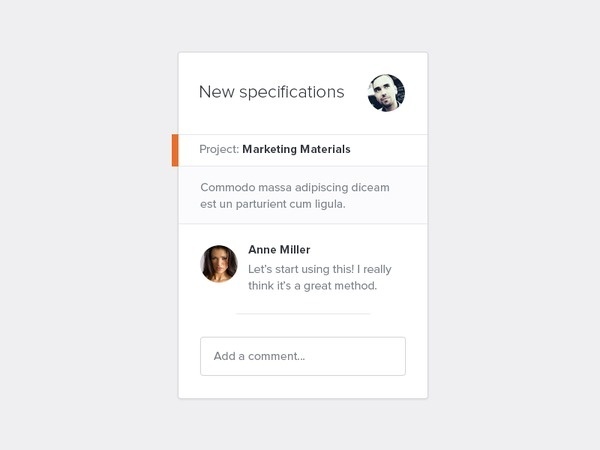Click the word "Miller" in commenter name
The image size is (600, 450).
coord(295,249)
